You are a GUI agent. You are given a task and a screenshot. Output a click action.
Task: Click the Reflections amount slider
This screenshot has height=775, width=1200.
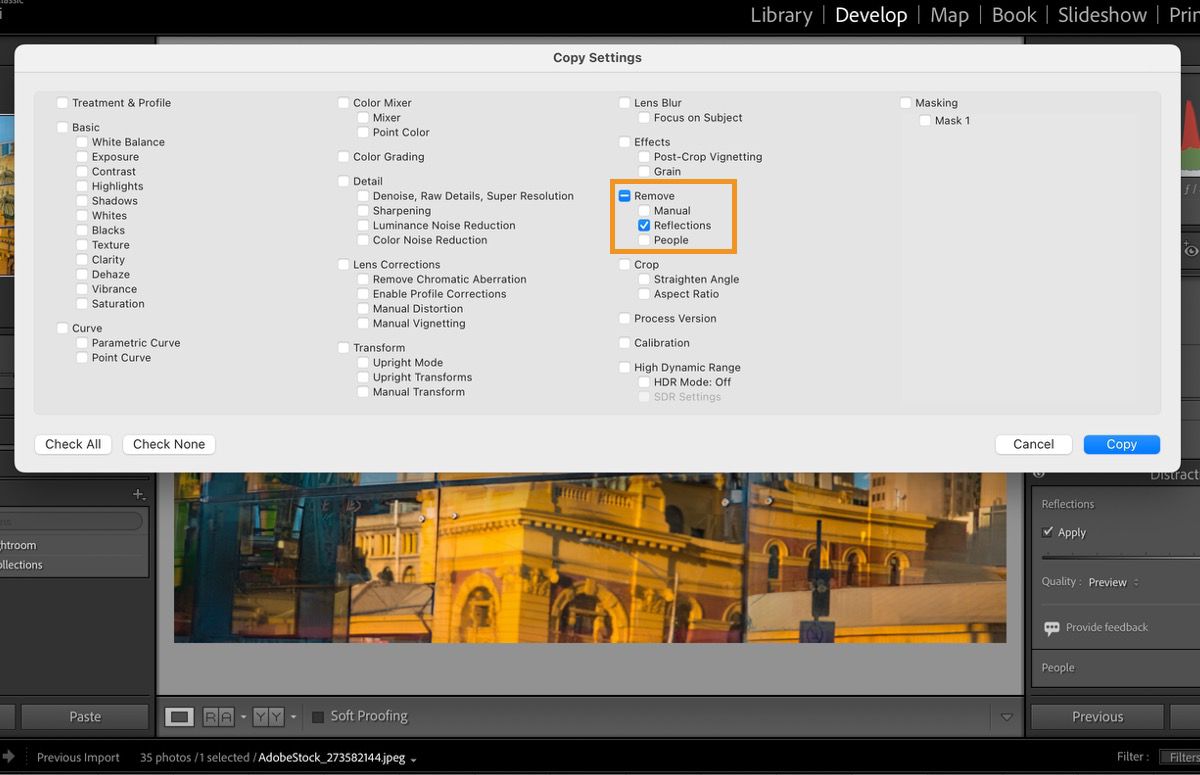point(1118,555)
